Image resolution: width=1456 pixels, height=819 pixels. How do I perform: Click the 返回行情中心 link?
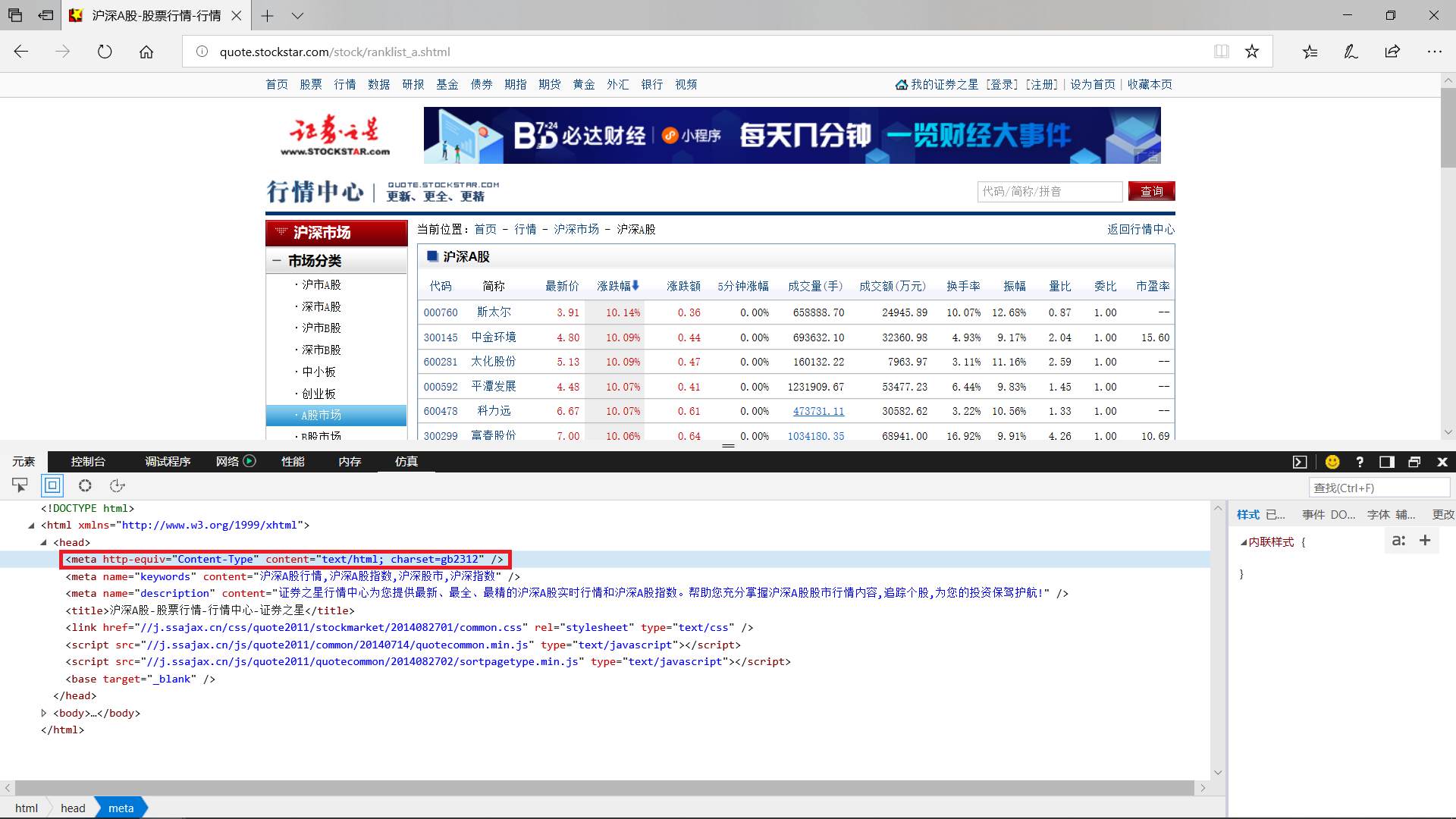[1141, 229]
